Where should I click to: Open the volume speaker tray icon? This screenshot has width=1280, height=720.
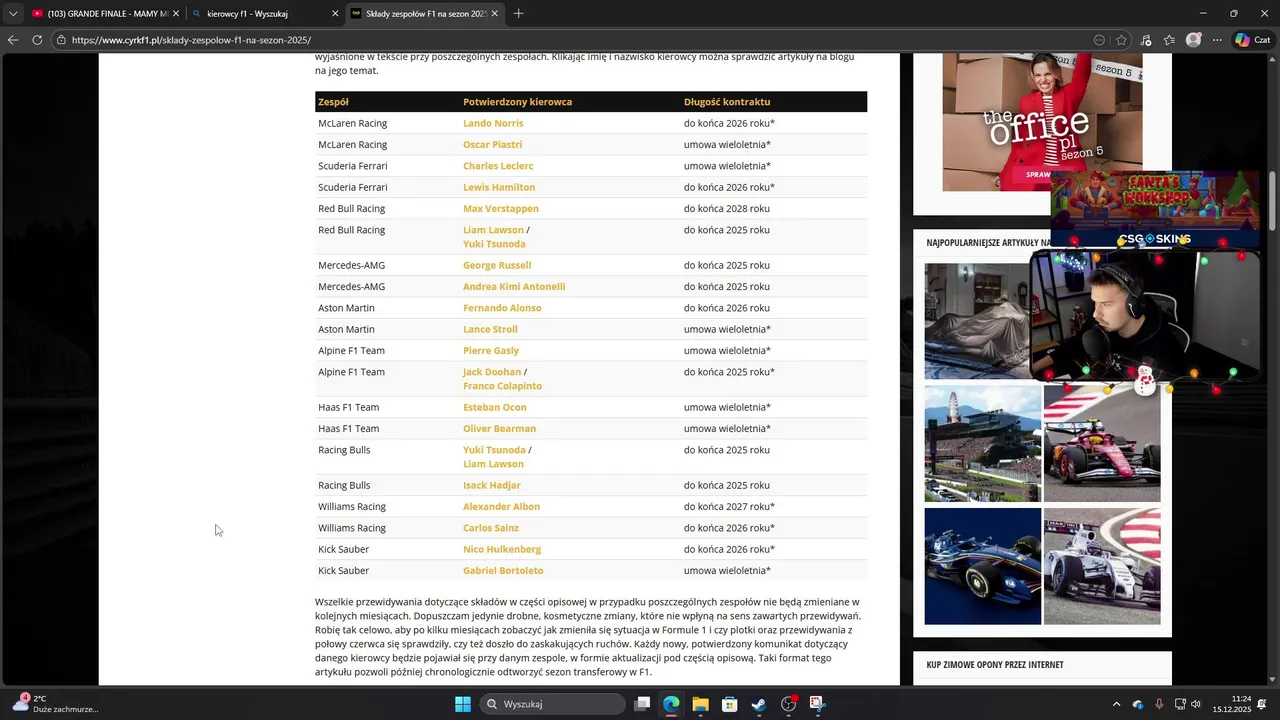click(1195, 704)
